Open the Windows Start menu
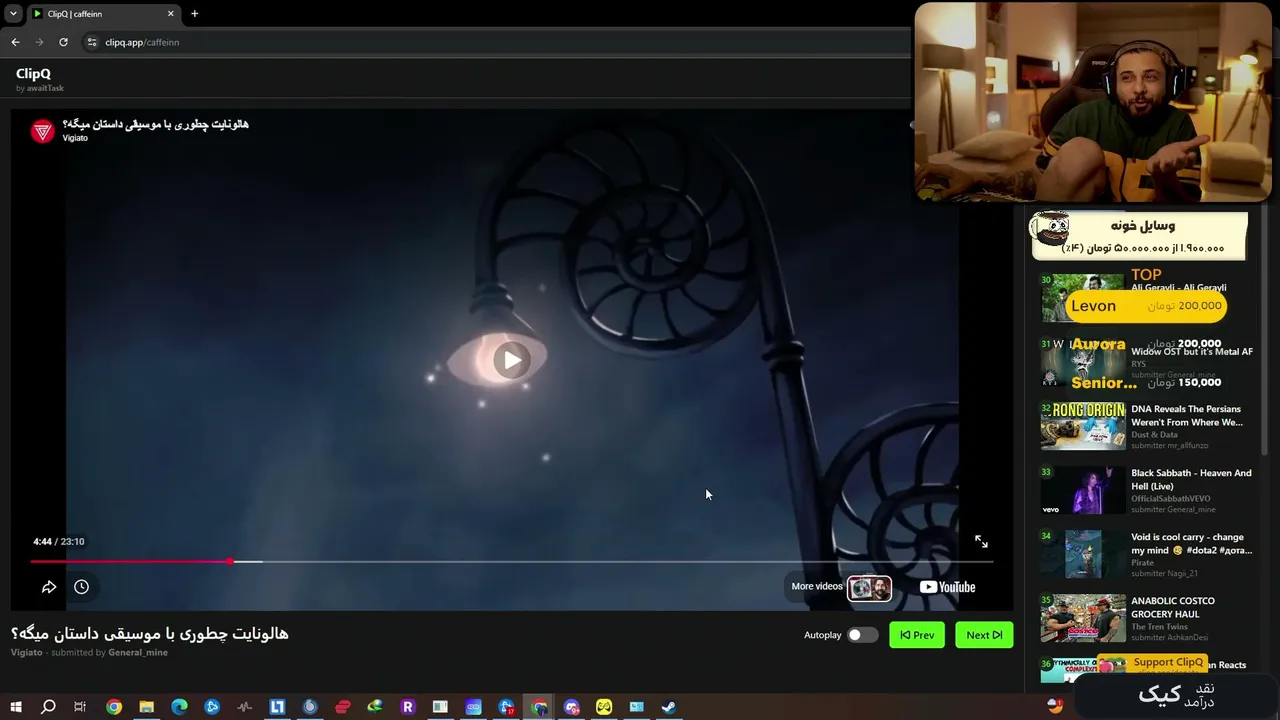The height and width of the screenshot is (720, 1280). click(16, 707)
